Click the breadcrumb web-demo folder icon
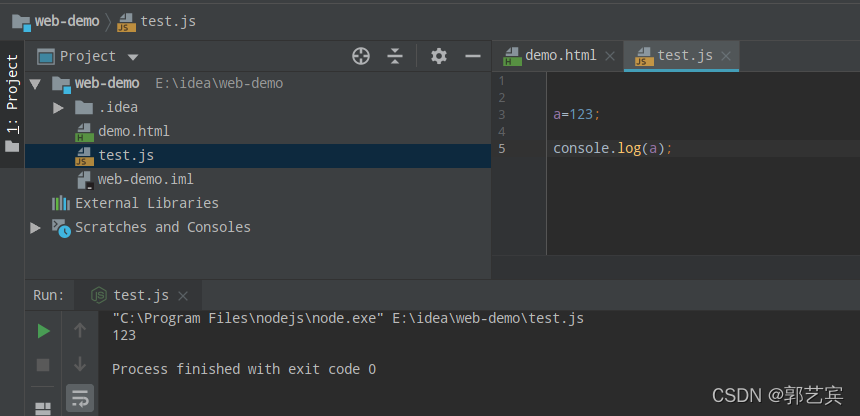The width and height of the screenshot is (860, 416). point(21,23)
